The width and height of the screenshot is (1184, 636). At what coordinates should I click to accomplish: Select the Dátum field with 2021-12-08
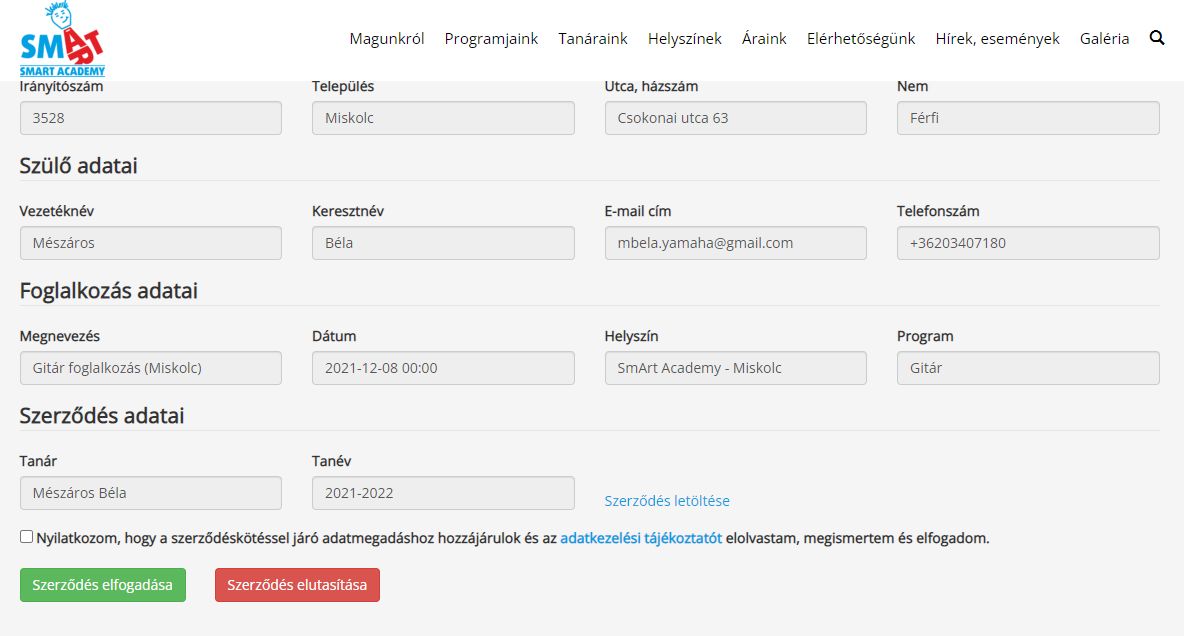click(443, 368)
